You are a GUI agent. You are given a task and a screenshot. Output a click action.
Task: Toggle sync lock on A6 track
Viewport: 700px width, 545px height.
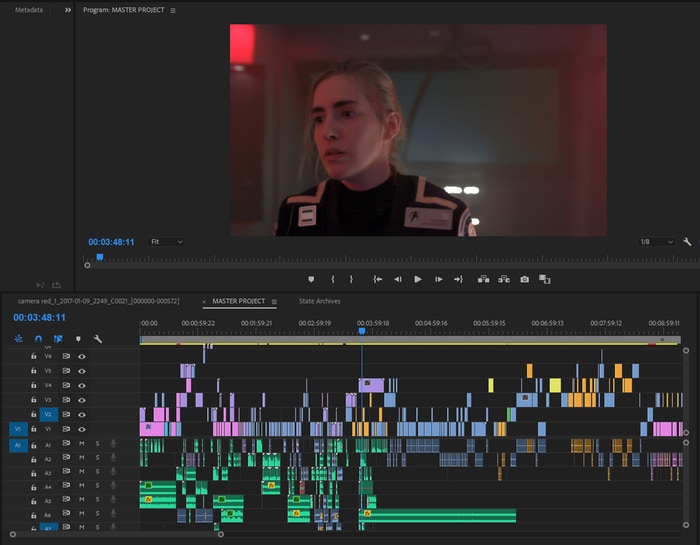(66, 514)
